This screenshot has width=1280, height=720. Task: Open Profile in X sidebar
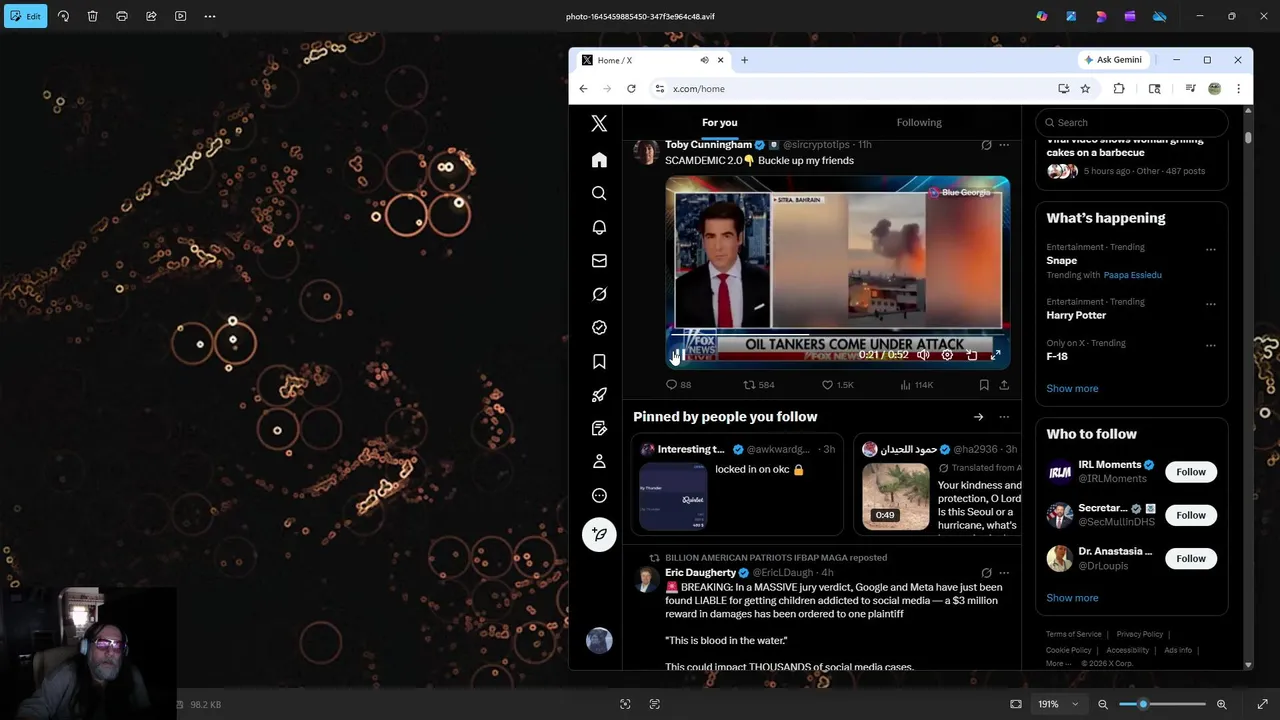pos(599,461)
